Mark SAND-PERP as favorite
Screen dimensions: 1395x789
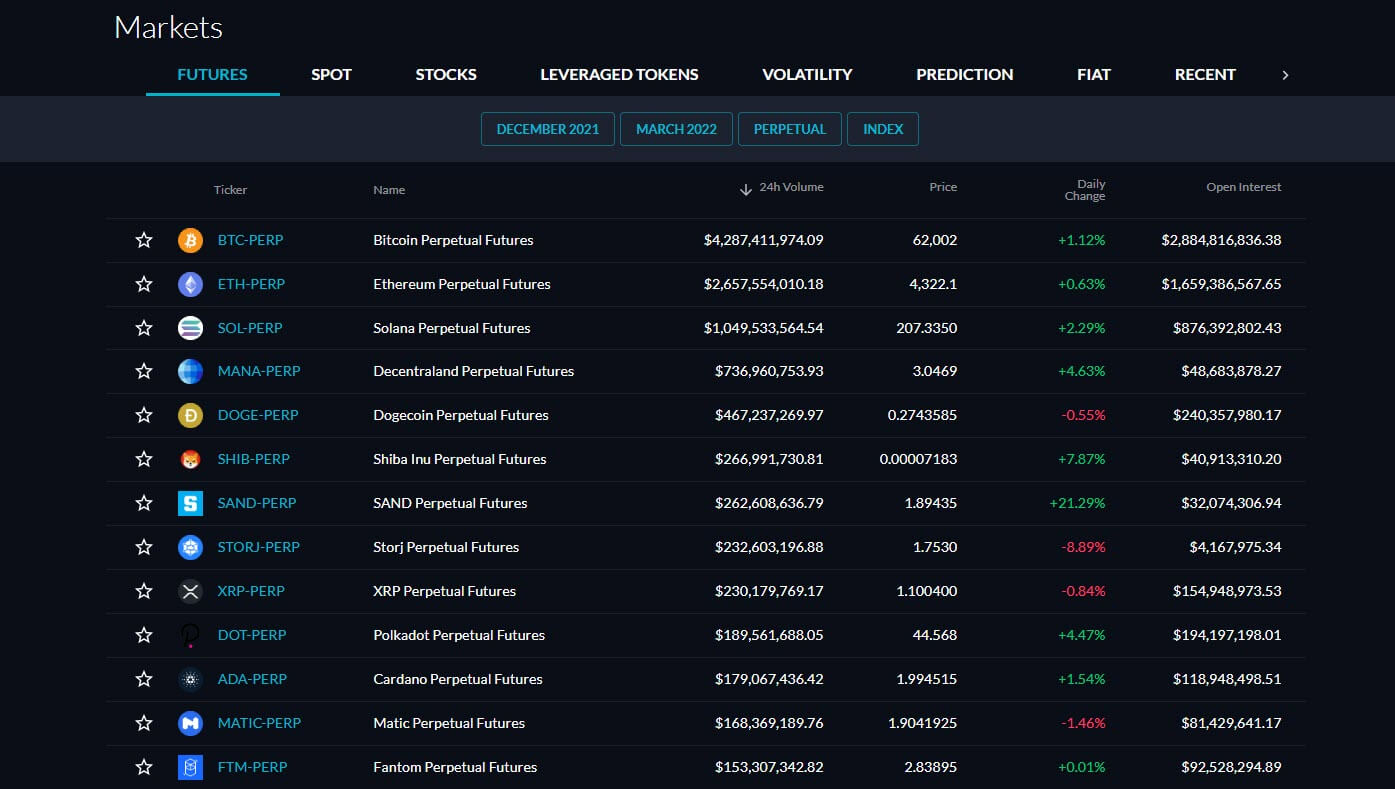click(x=144, y=503)
